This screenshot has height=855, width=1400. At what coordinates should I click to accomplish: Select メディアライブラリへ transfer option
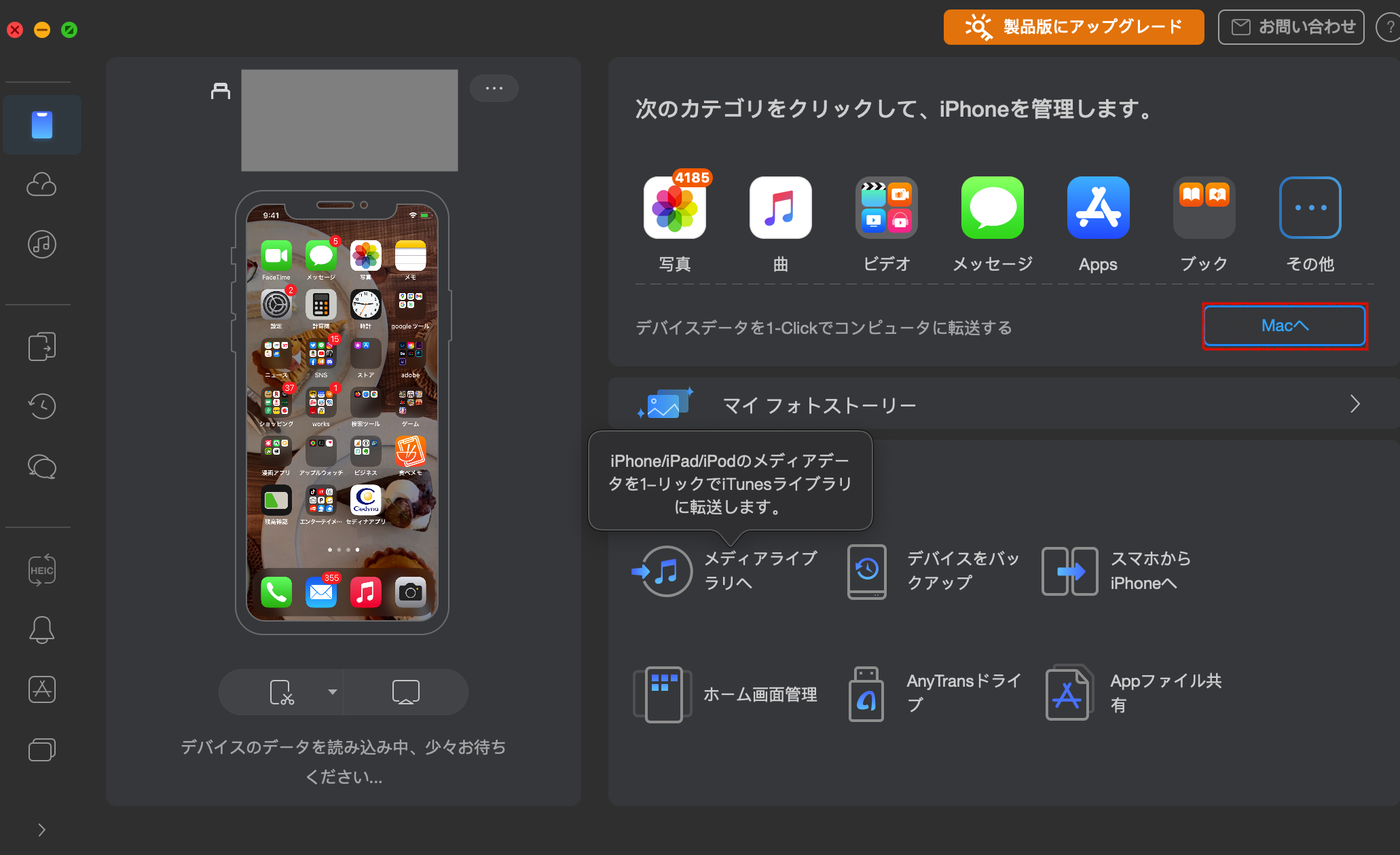(726, 571)
